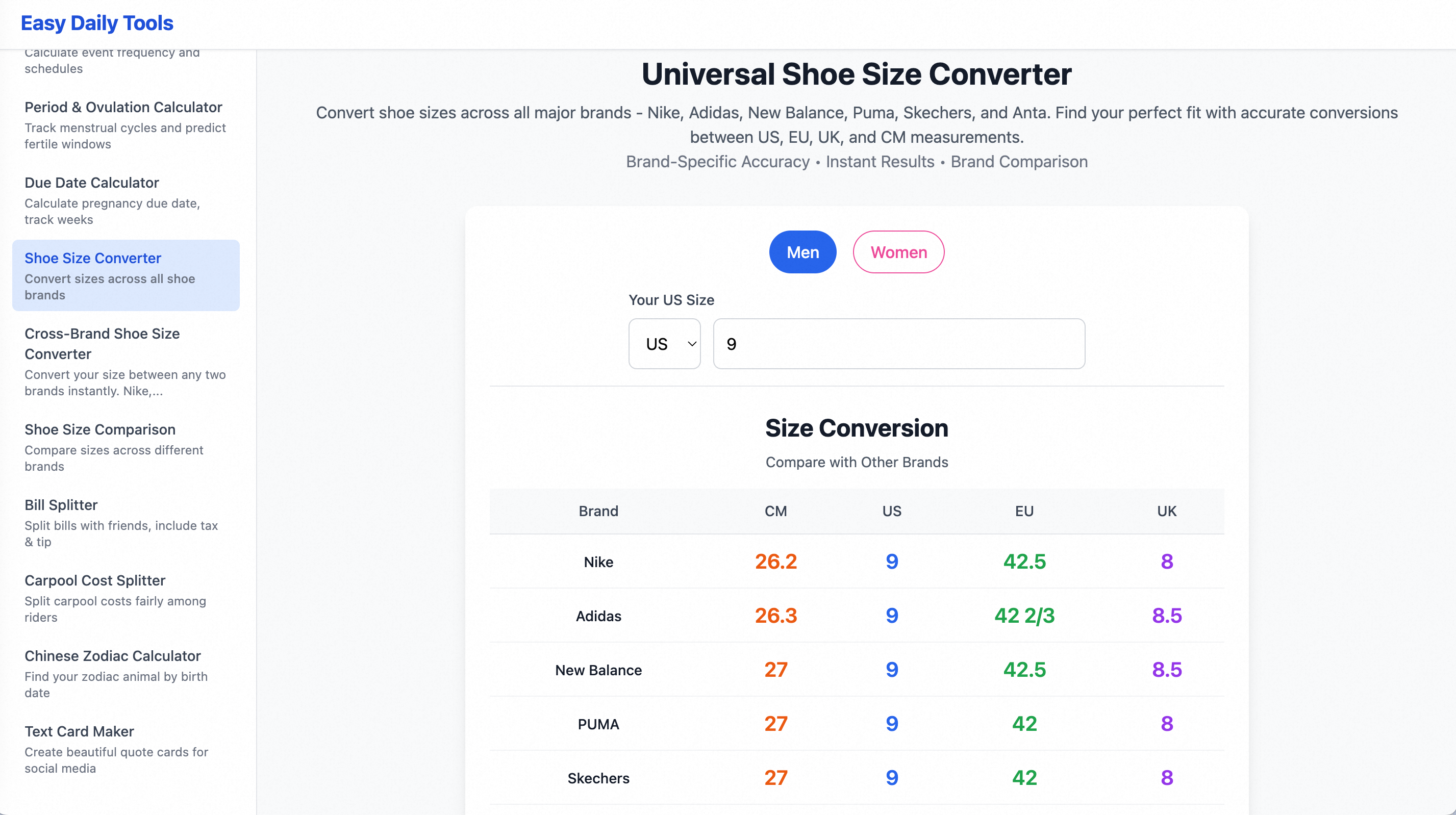Image resolution: width=1456 pixels, height=815 pixels.
Task: Open Period & Ovulation Calculator tool
Action: click(x=126, y=124)
